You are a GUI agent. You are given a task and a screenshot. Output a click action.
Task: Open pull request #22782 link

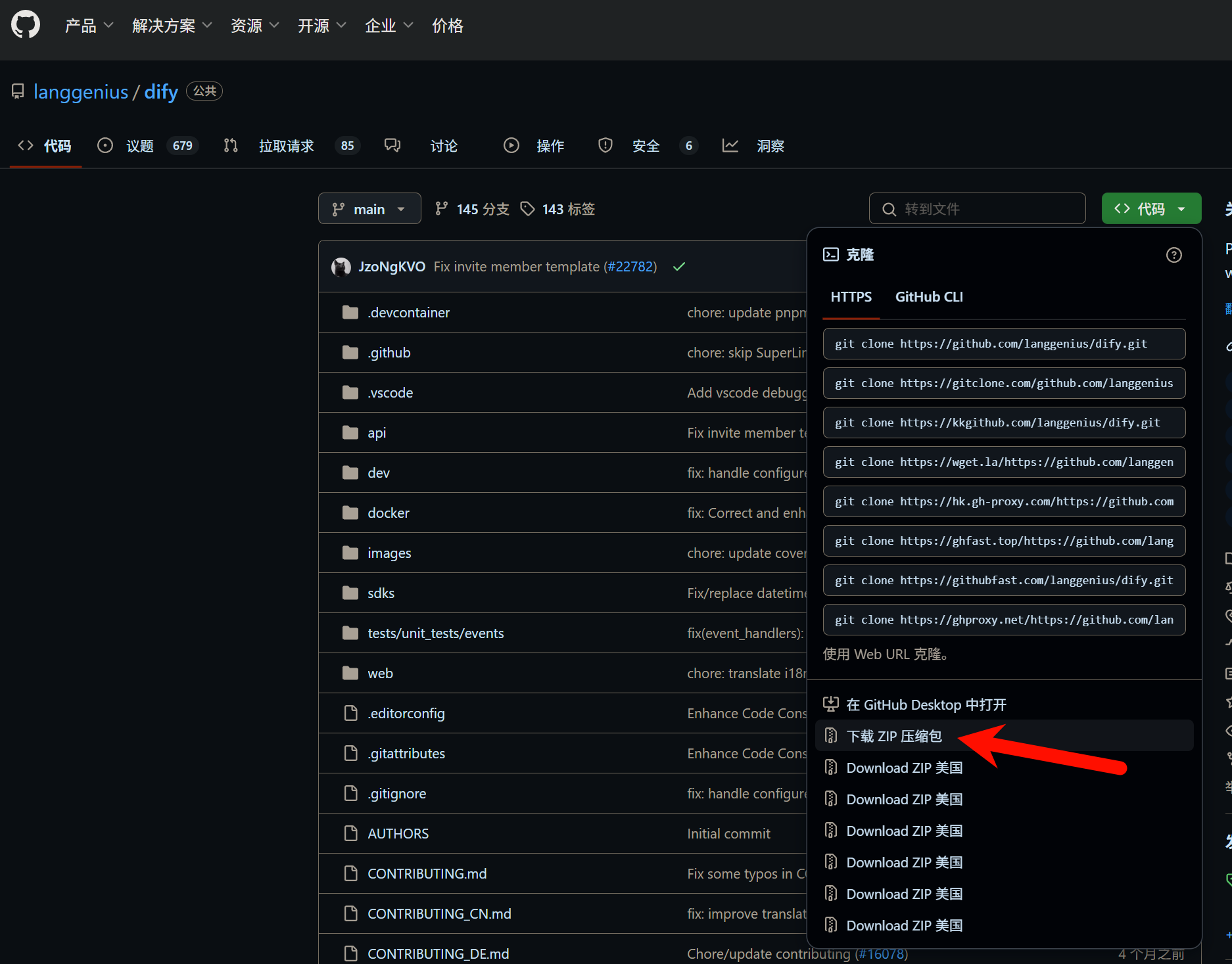632,267
